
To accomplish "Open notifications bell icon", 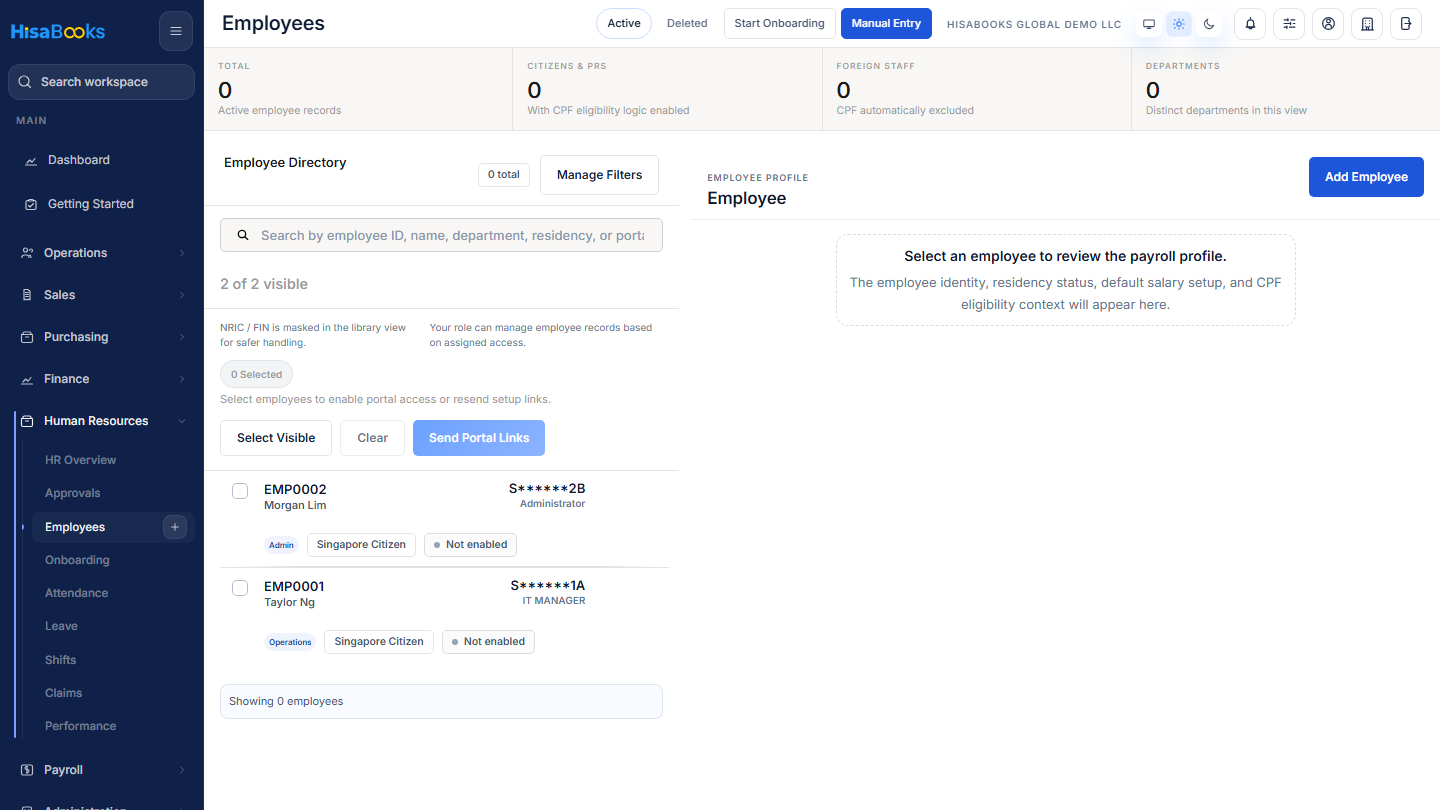I will pos(1250,24).
